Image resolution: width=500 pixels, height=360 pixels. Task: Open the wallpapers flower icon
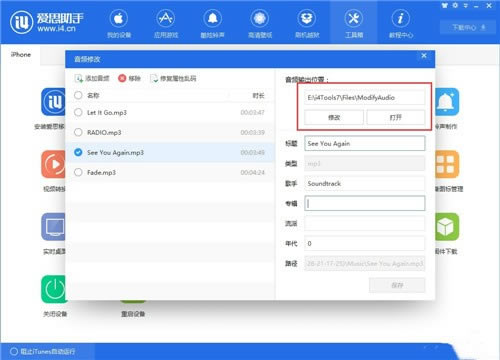click(260, 19)
